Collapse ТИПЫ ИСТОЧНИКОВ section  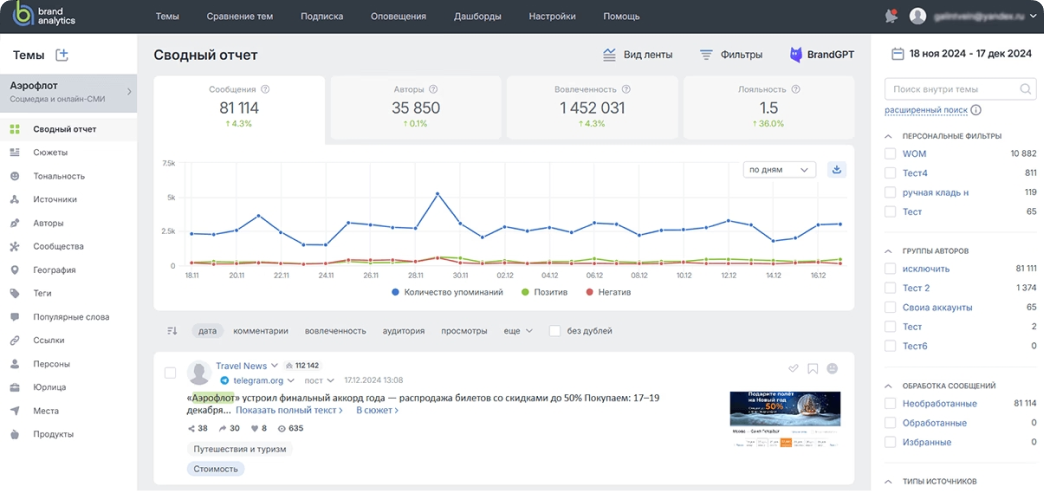click(888, 481)
